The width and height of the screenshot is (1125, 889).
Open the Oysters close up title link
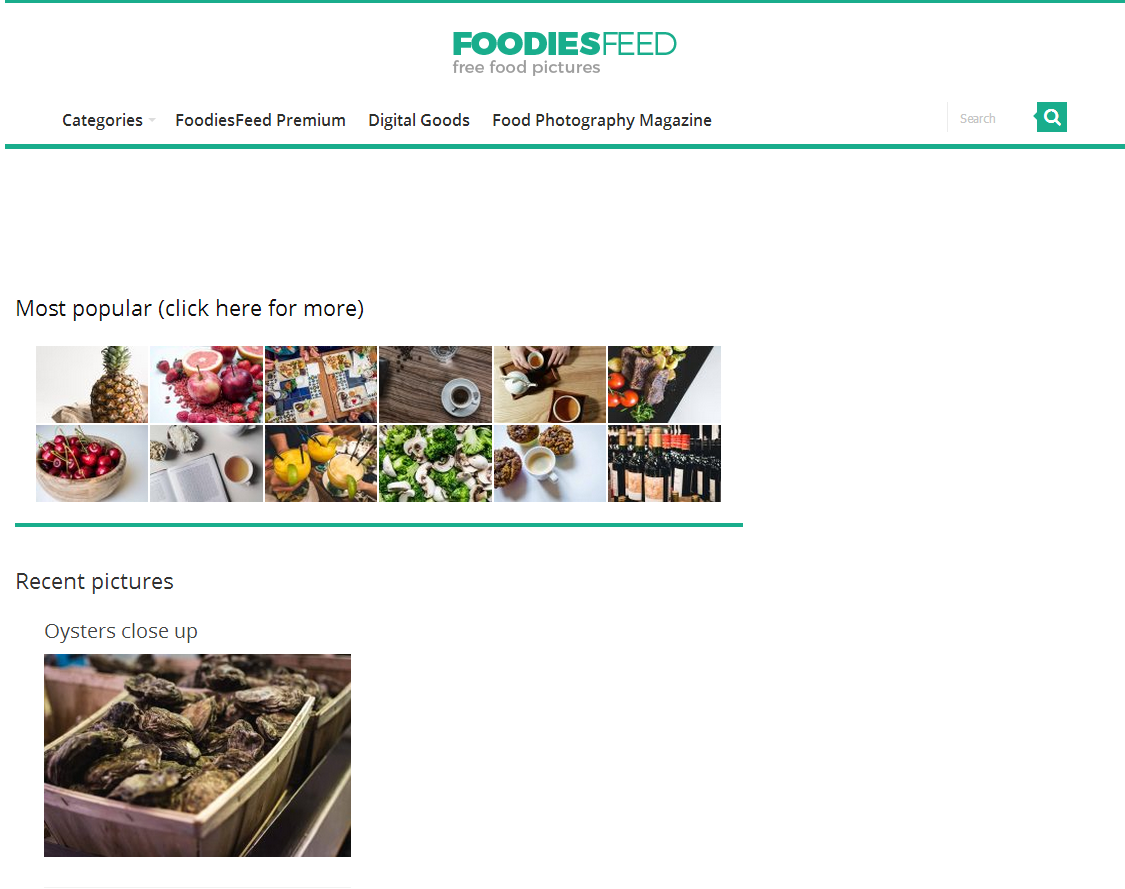(121, 631)
